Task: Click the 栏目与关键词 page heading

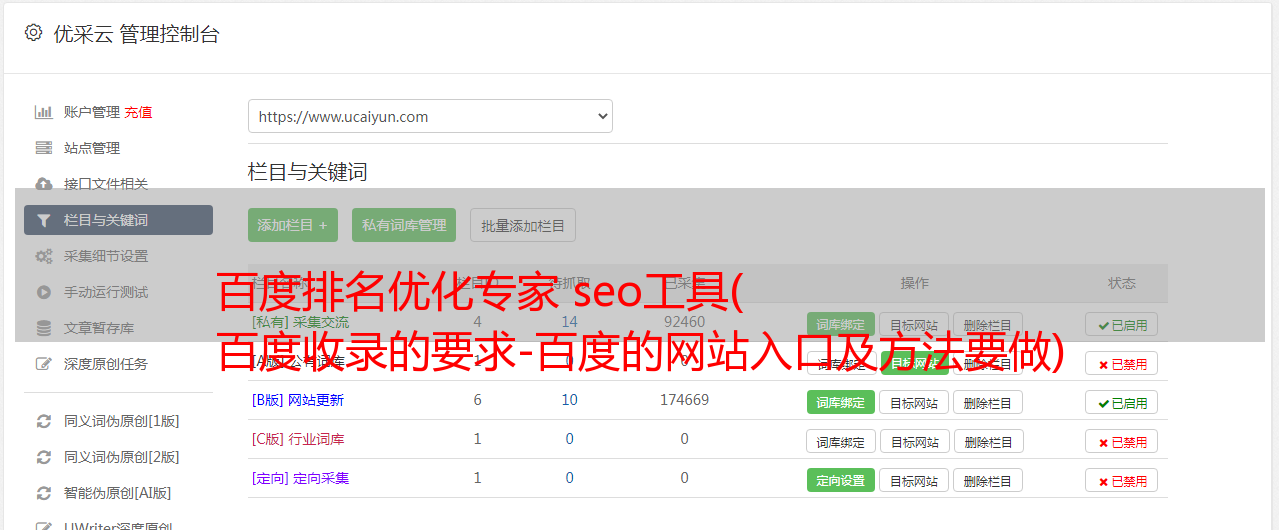Action: click(x=308, y=172)
